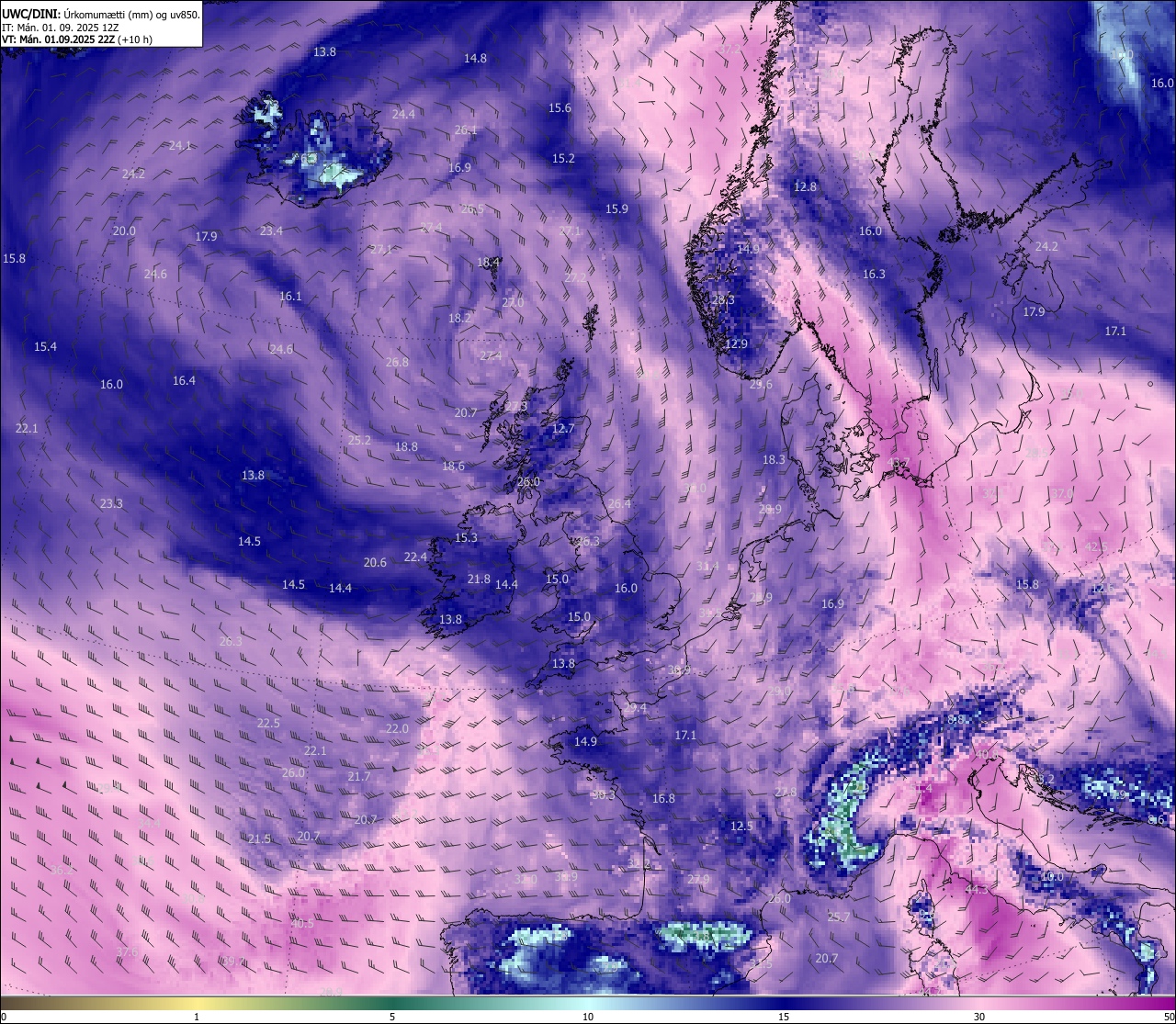Click the map value 16.1
Screen dimensions: 1176x1024
click(290, 296)
